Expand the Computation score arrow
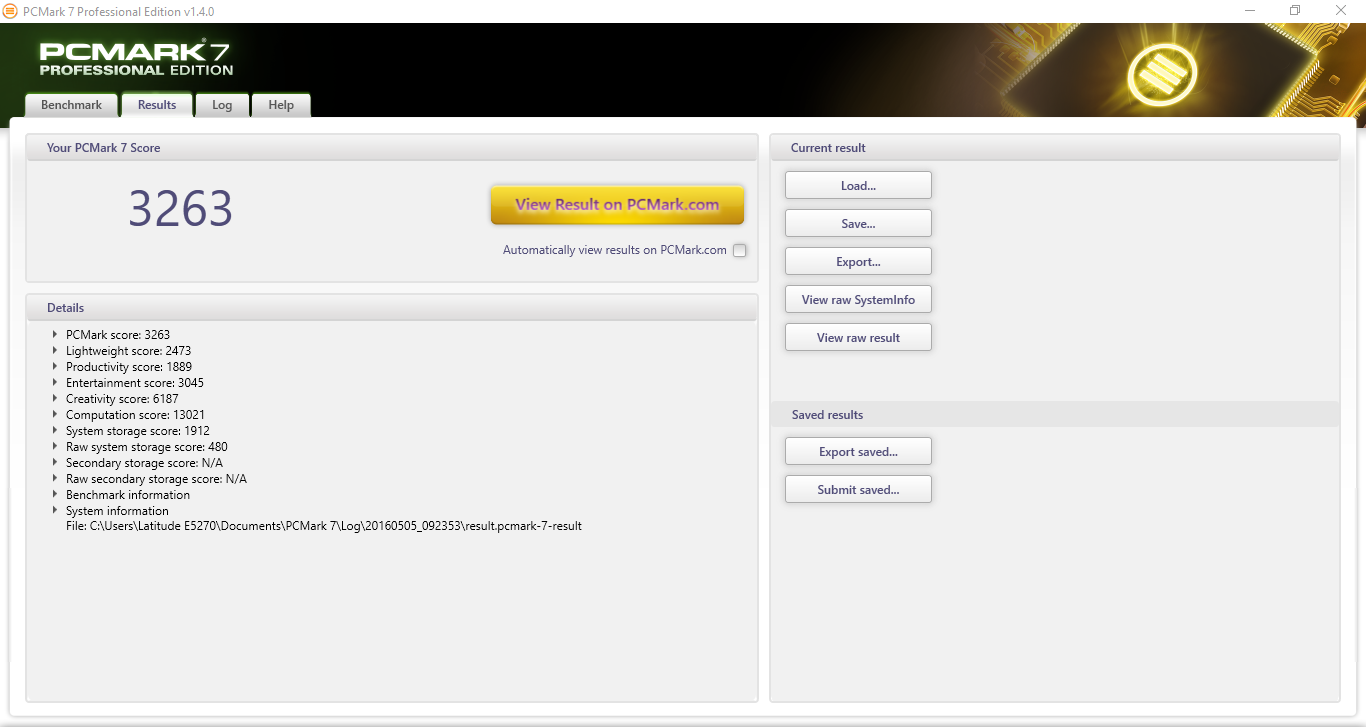This screenshot has width=1366, height=727. [55, 414]
